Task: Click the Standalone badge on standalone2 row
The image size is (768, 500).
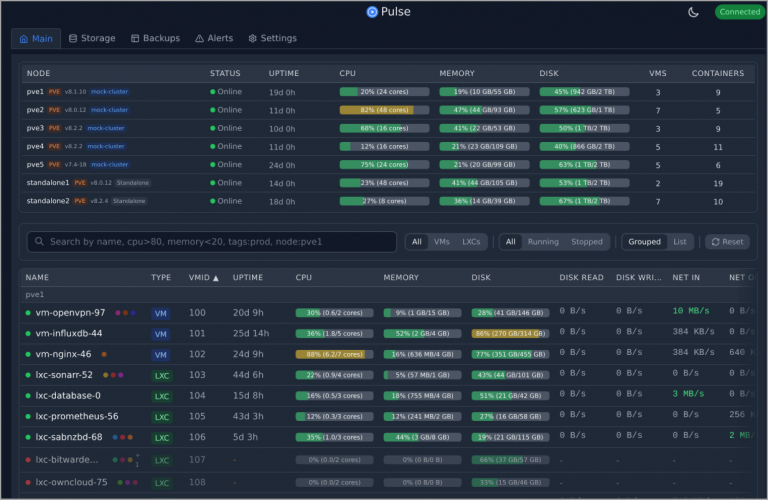Action: tap(129, 201)
